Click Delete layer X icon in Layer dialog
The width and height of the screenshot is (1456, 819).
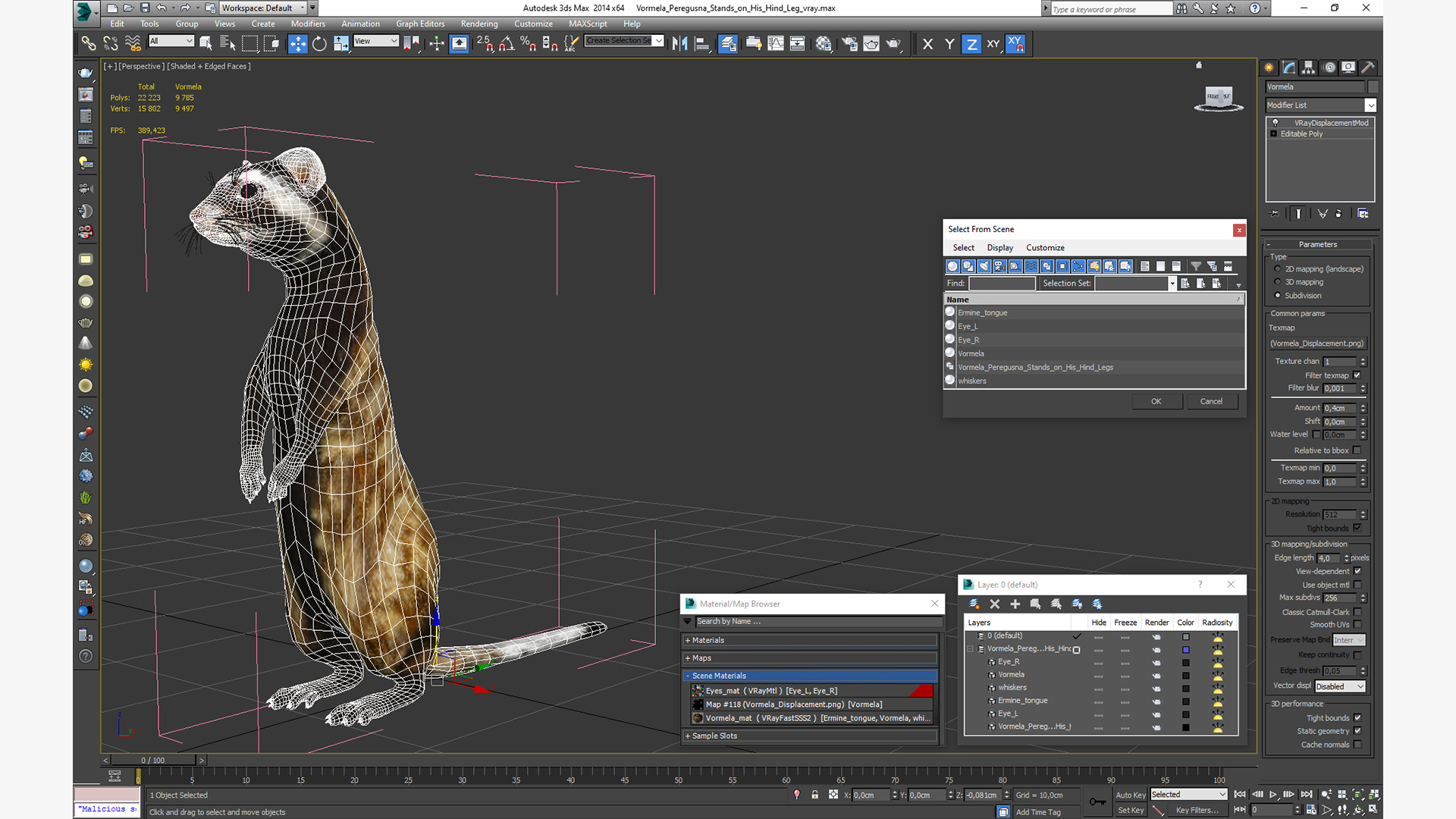(x=995, y=604)
